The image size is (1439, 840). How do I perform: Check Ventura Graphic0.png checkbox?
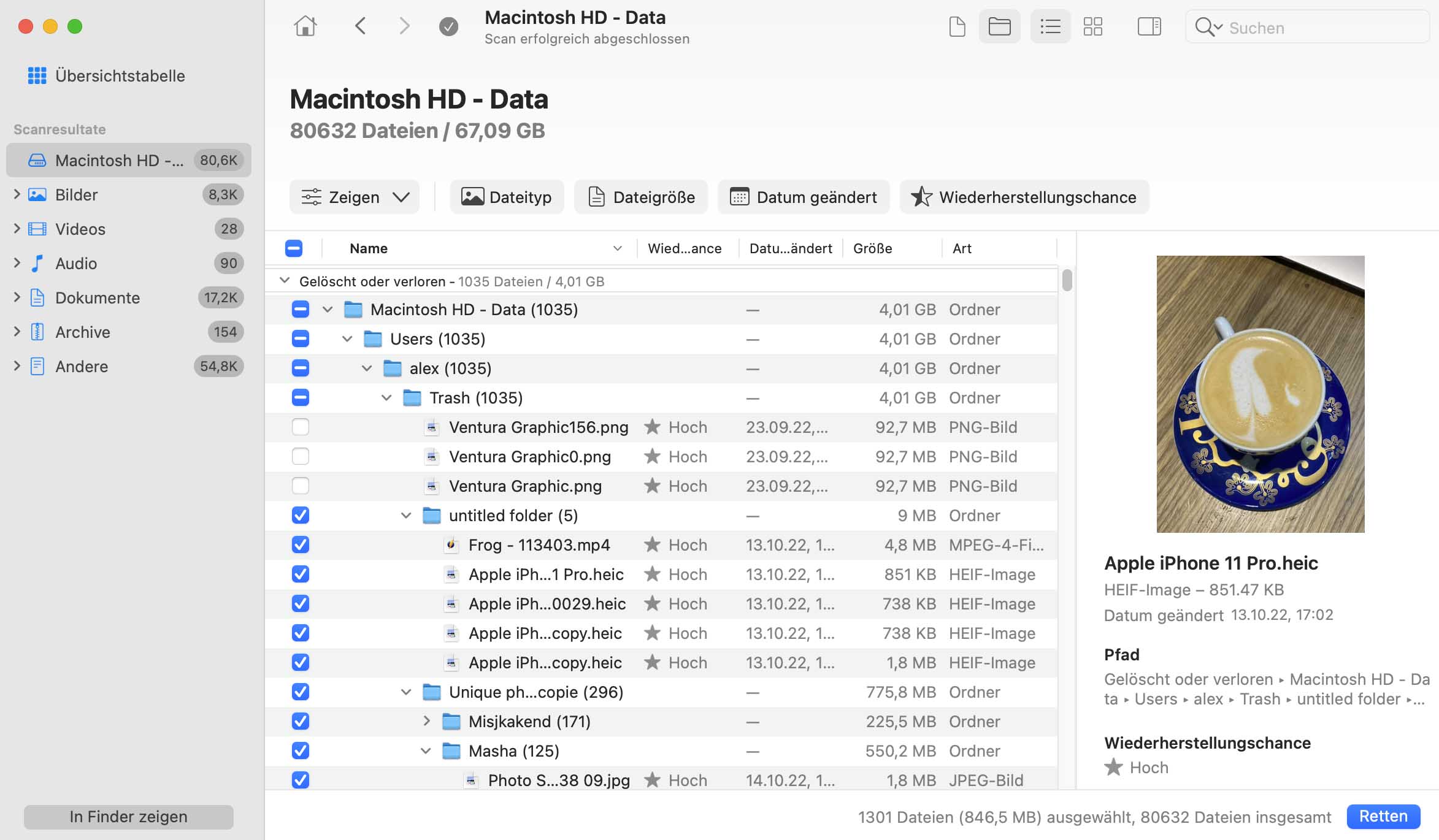(301, 456)
